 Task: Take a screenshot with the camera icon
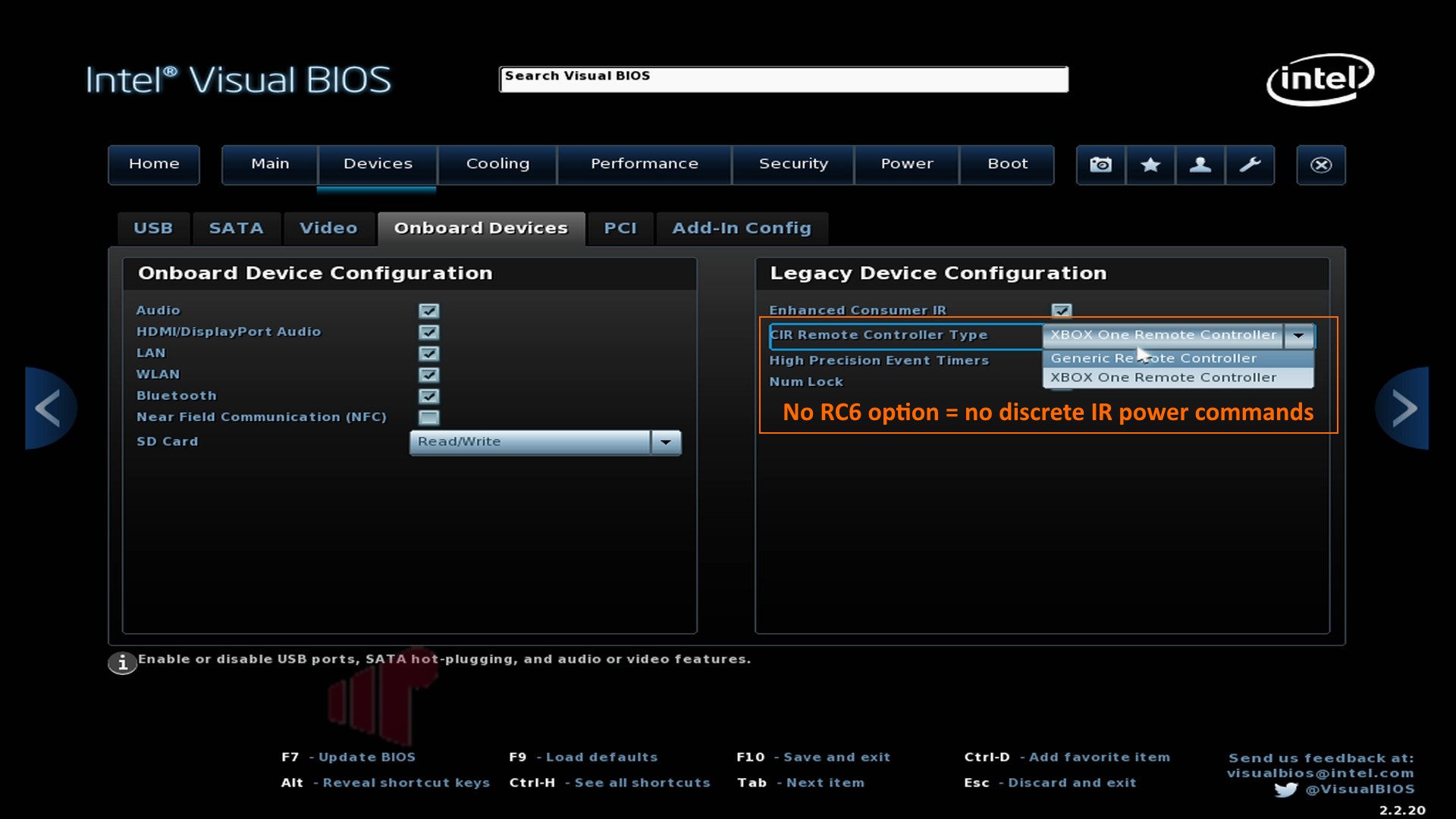click(x=1100, y=165)
